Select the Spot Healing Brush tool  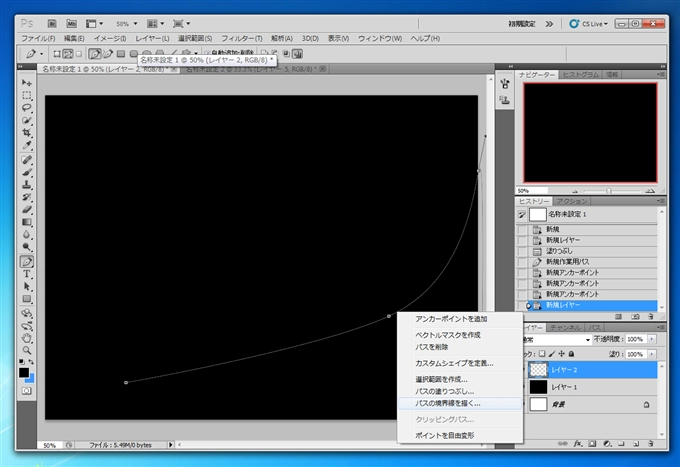(26, 160)
